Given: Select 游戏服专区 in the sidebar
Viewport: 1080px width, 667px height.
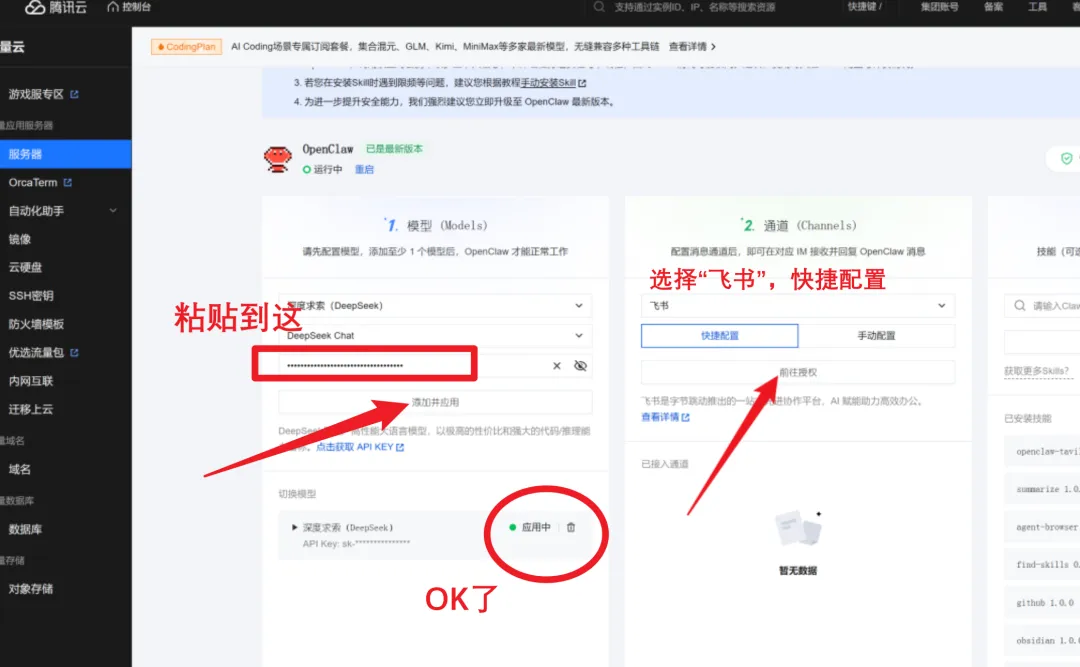Looking at the screenshot, I should [36, 94].
